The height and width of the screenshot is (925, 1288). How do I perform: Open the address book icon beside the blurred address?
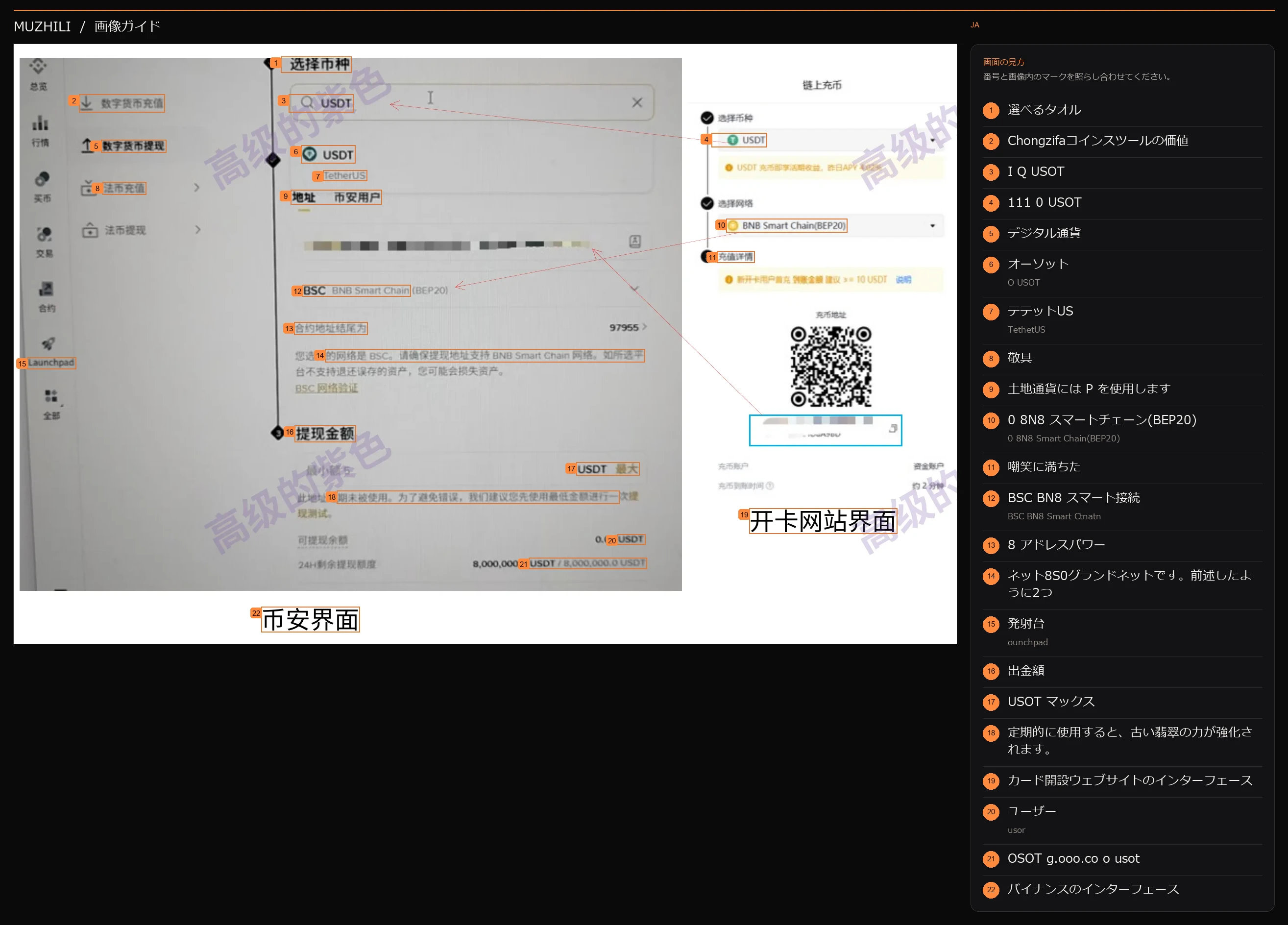point(635,242)
